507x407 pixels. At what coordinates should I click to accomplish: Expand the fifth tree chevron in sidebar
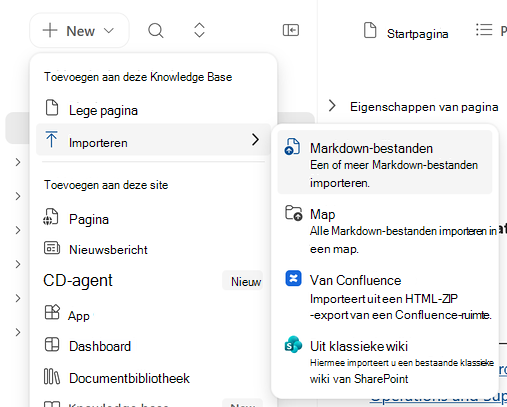[x=18, y=298]
